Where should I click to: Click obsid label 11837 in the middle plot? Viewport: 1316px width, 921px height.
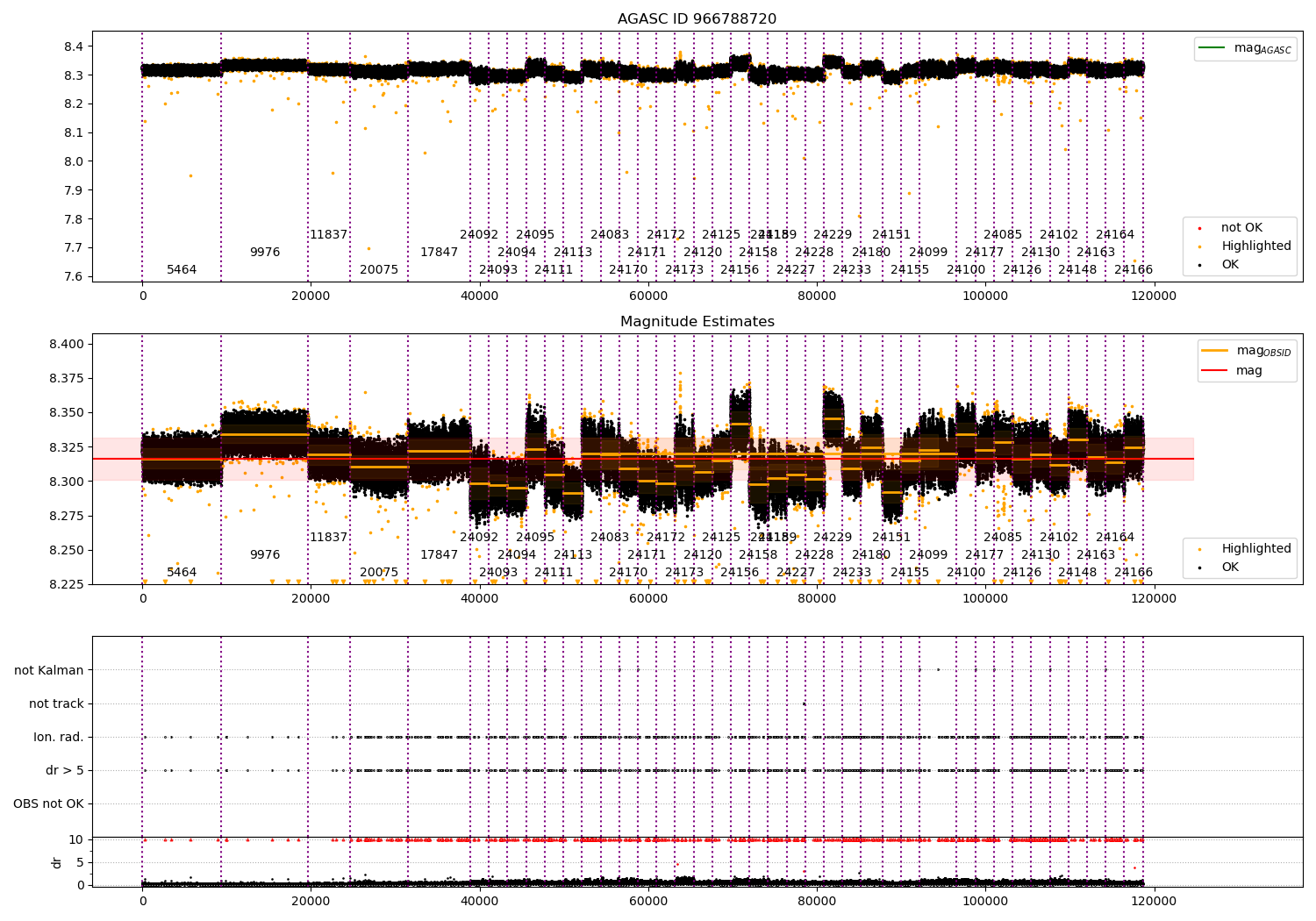point(328,537)
